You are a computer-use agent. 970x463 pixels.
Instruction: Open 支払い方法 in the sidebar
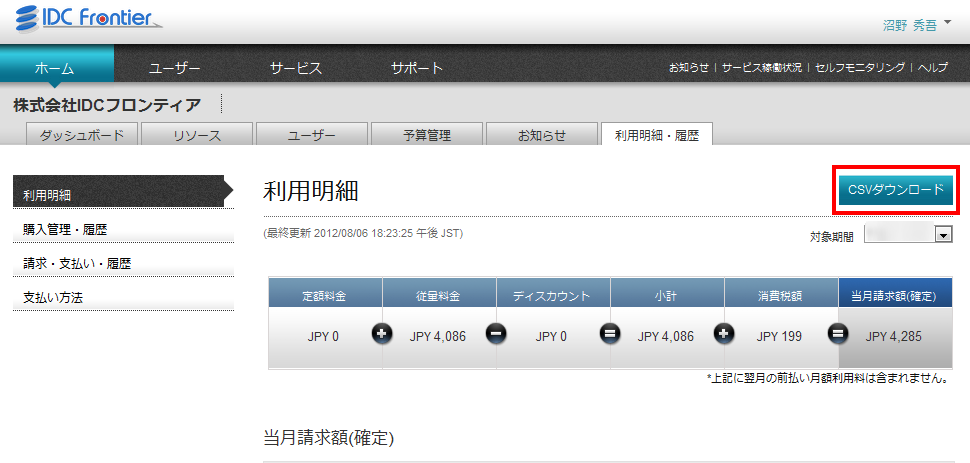pyautogui.click(x=124, y=297)
